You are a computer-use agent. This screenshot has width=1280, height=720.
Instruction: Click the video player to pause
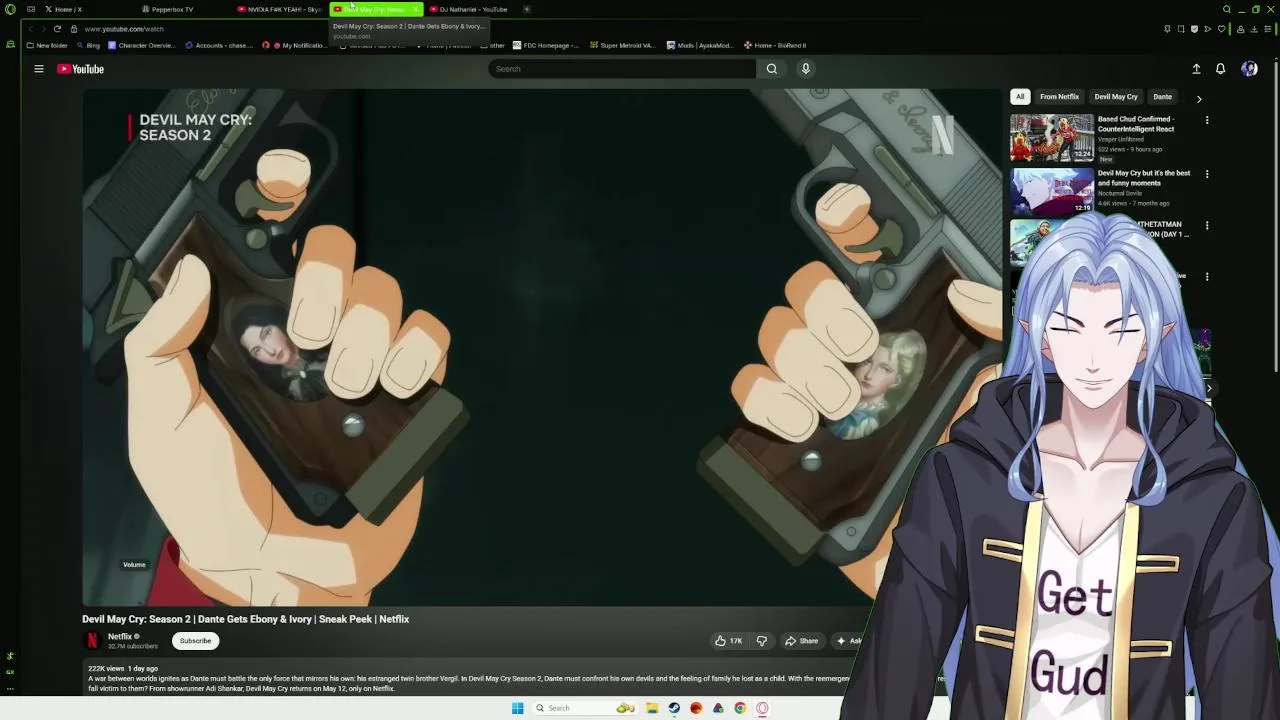pyautogui.click(x=540, y=345)
